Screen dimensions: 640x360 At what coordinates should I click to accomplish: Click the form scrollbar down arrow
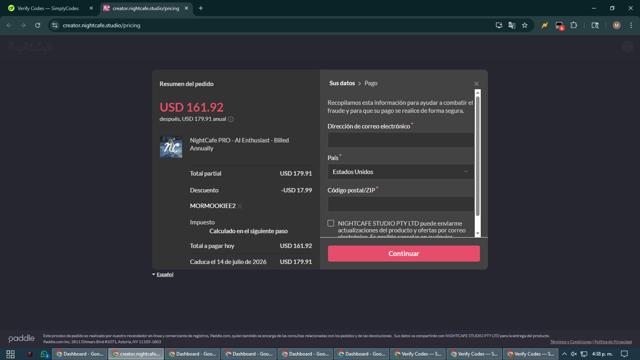[x=478, y=233]
